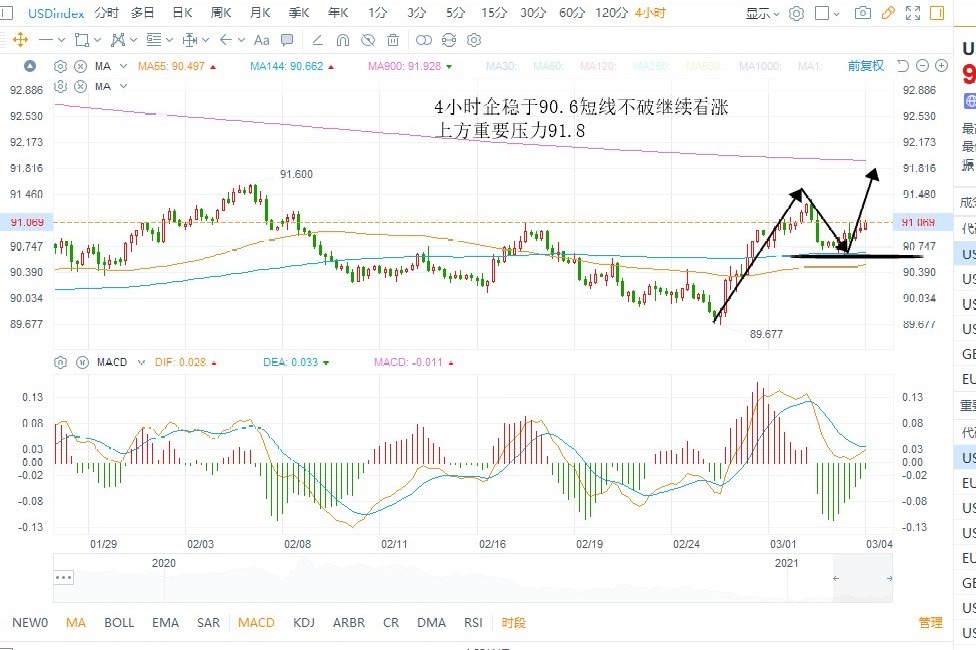Click the 管理 manage button

[930, 623]
